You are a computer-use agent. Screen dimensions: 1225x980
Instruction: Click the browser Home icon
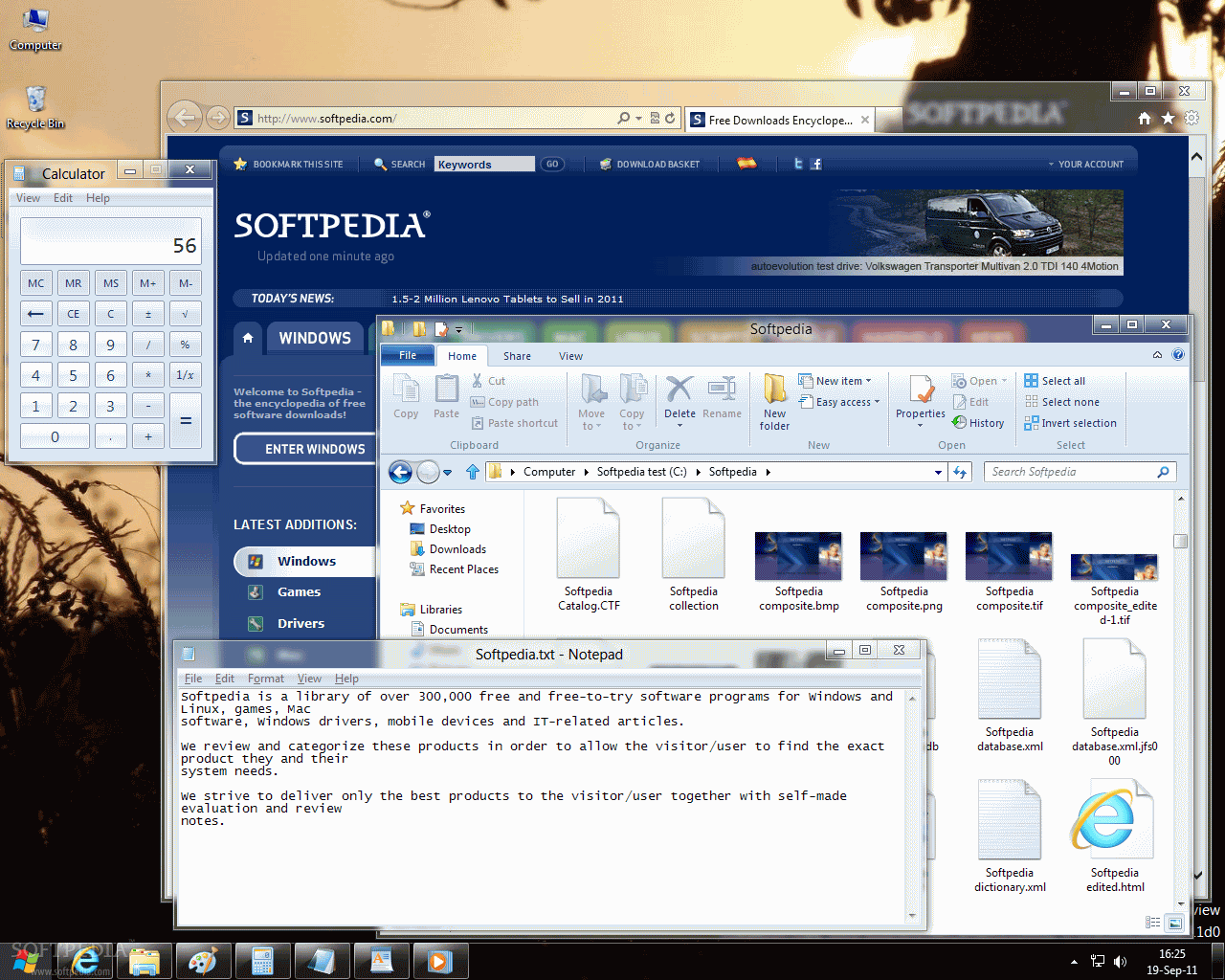tap(1145, 119)
